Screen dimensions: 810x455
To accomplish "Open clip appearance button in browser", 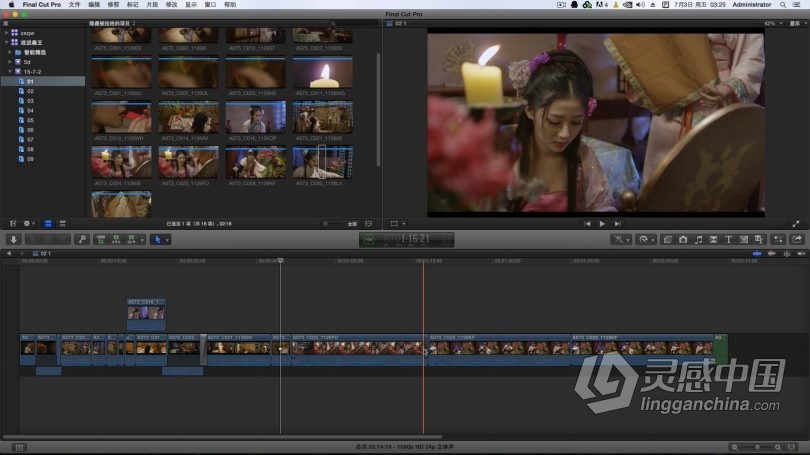I will tap(368, 224).
